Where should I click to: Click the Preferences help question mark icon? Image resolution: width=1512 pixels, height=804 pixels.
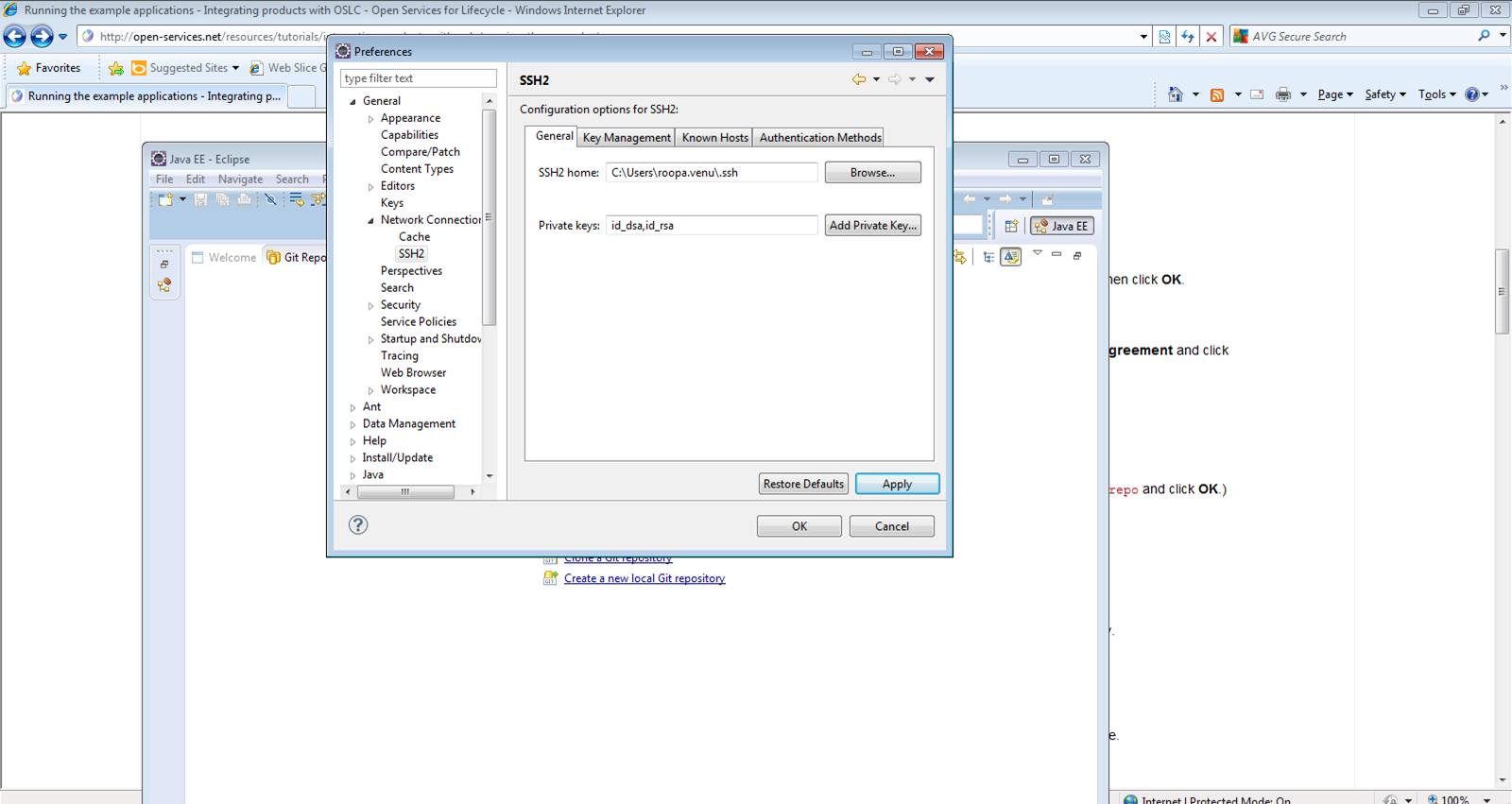click(x=358, y=525)
